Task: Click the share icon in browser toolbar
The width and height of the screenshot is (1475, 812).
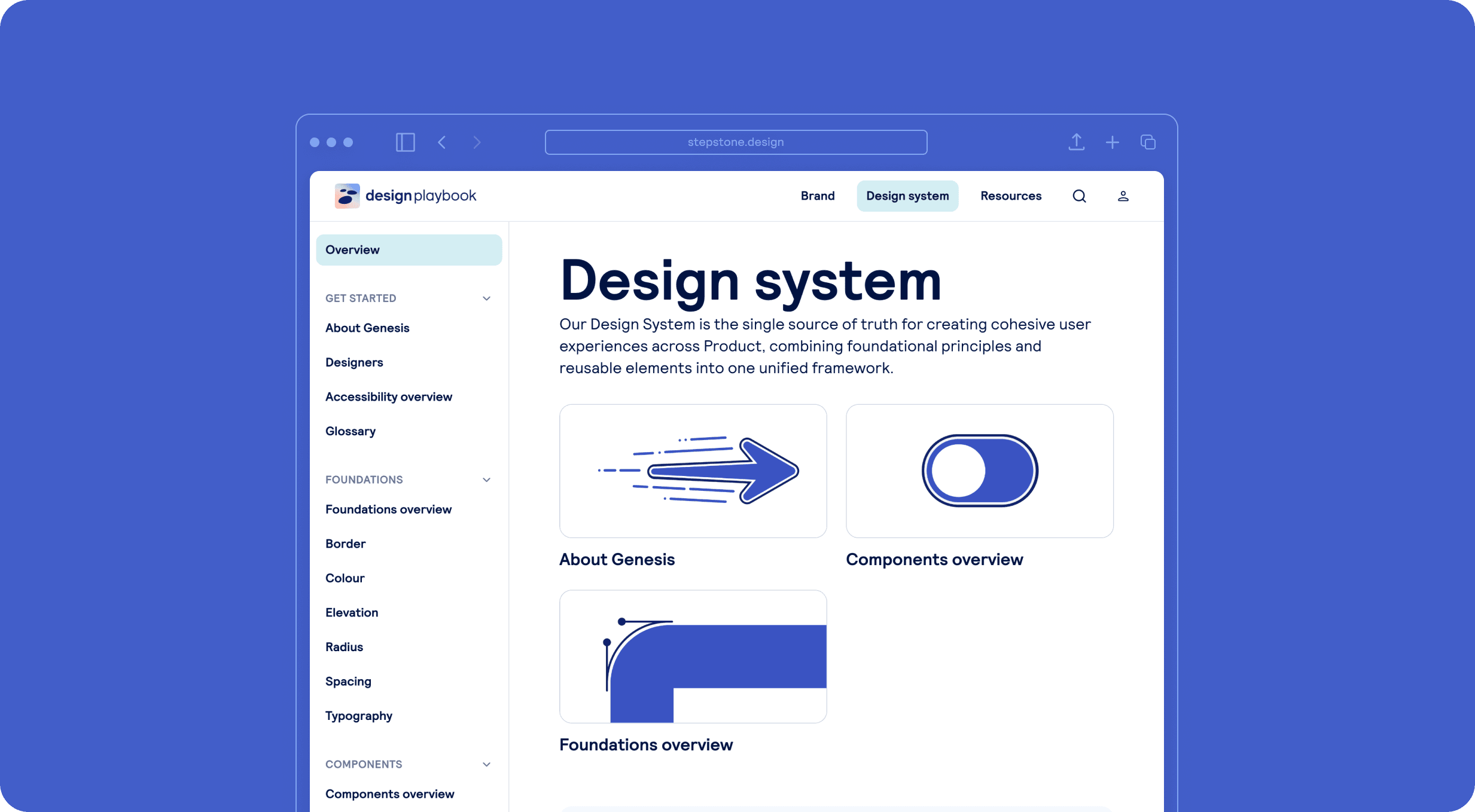Action: (1076, 142)
